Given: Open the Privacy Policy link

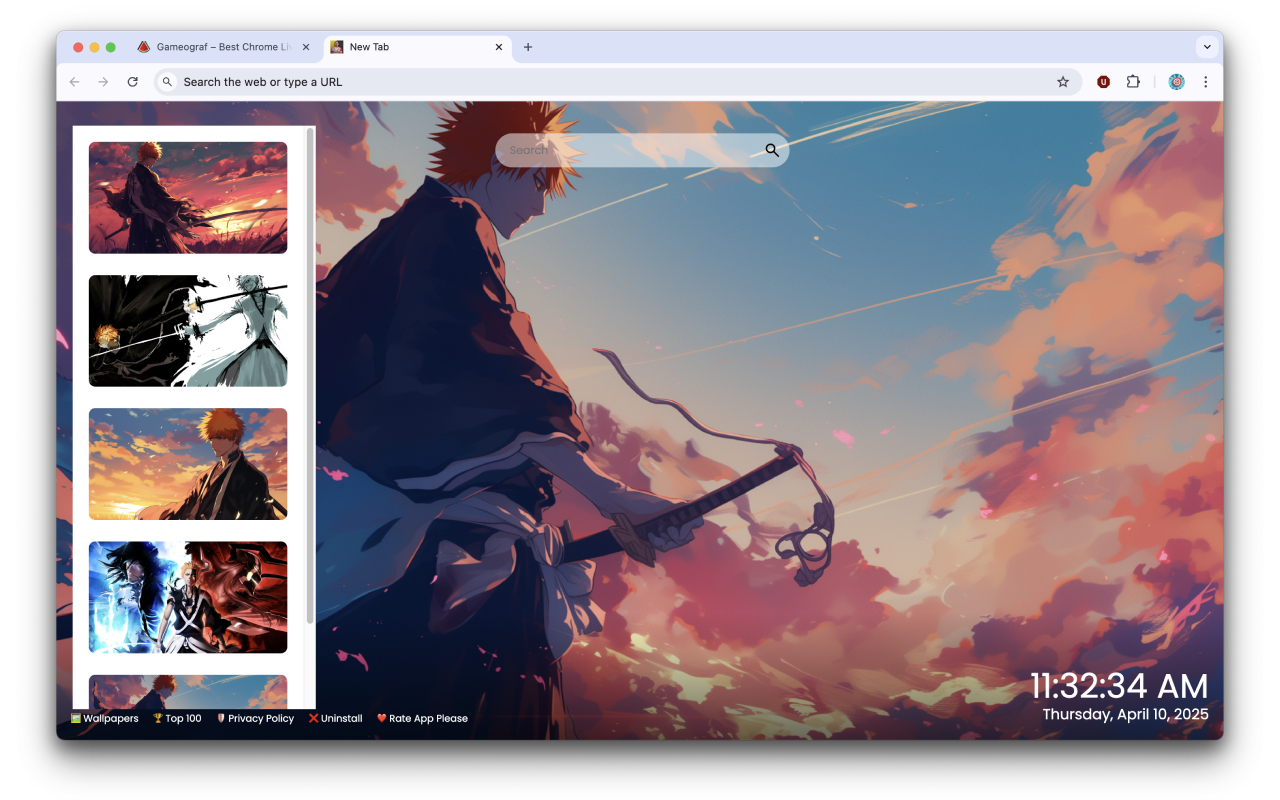Looking at the screenshot, I should pos(260,718).
